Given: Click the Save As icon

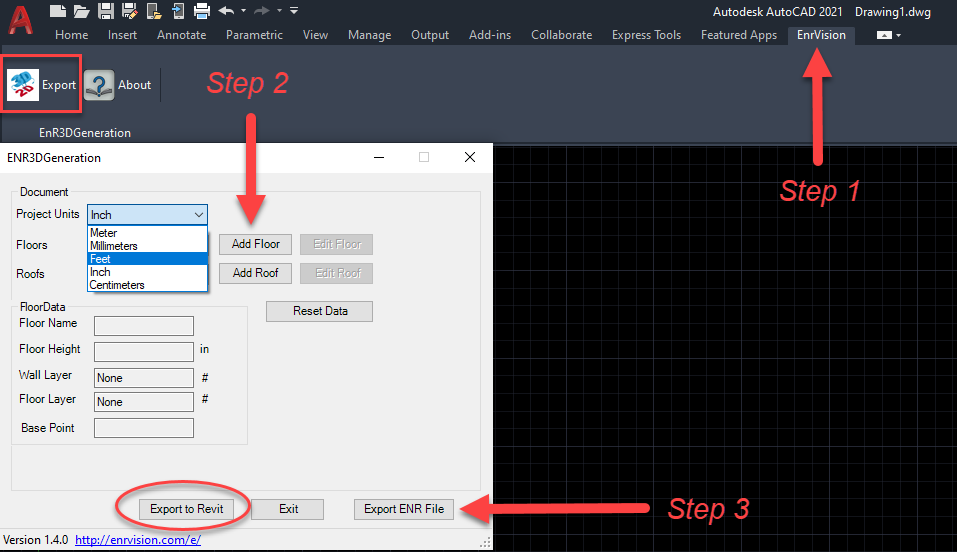Looking at the screenshot, I should tap(130, 11).
